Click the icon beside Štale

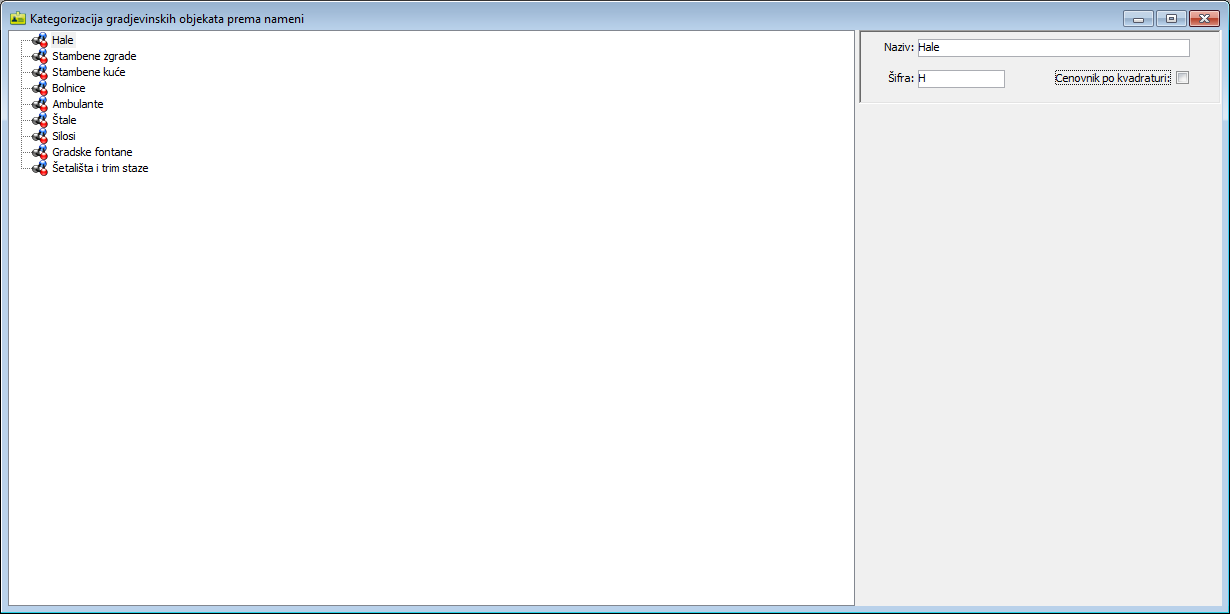click(x=40, y=120)
